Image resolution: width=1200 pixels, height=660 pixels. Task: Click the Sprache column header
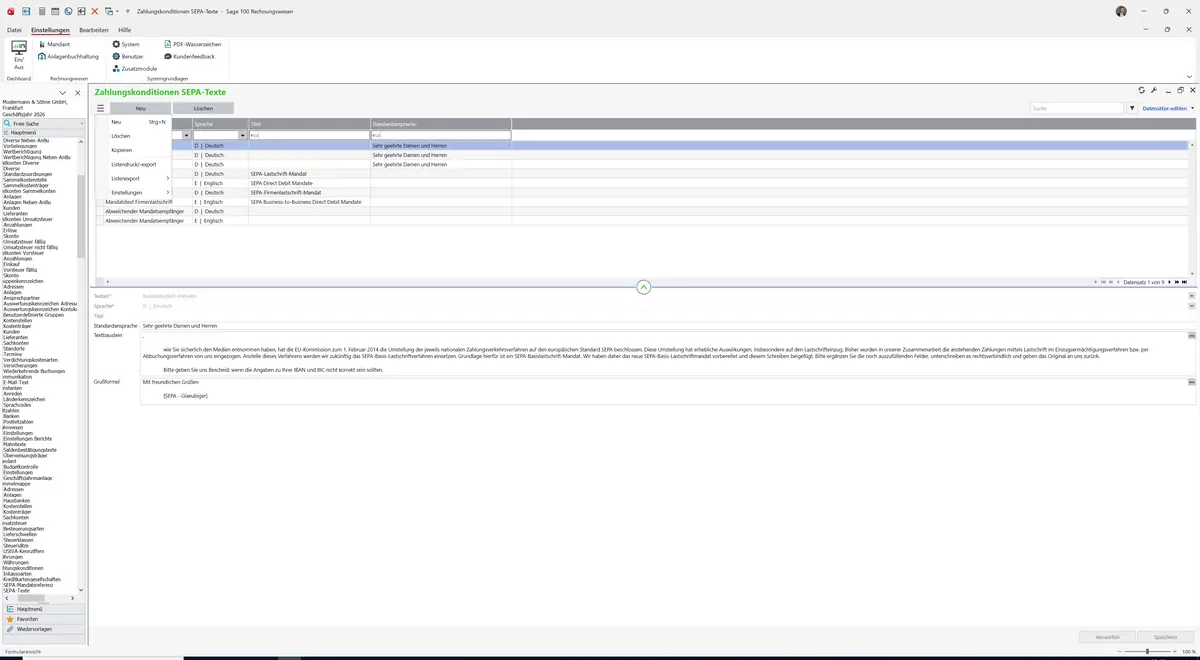coord(220,124)
